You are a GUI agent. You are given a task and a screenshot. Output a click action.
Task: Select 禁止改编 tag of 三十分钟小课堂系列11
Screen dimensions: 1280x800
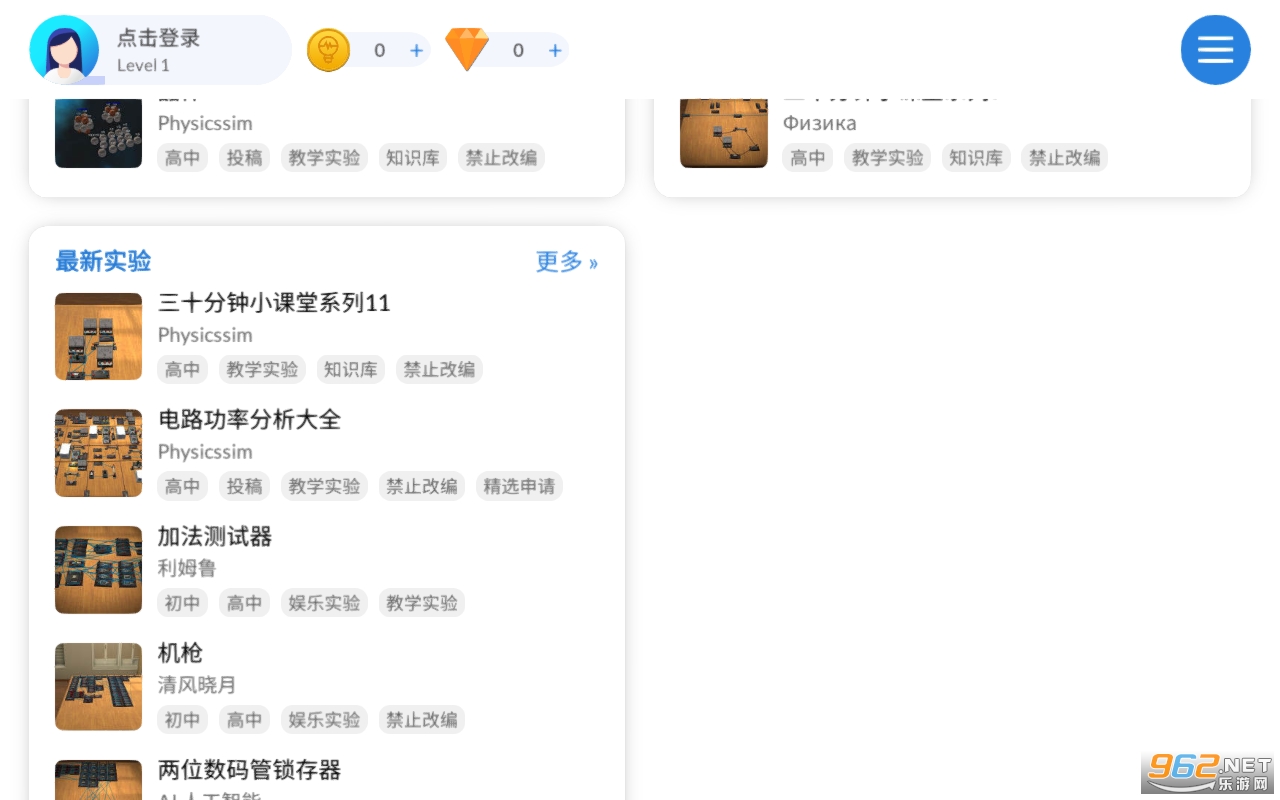(x=439, y=370)
